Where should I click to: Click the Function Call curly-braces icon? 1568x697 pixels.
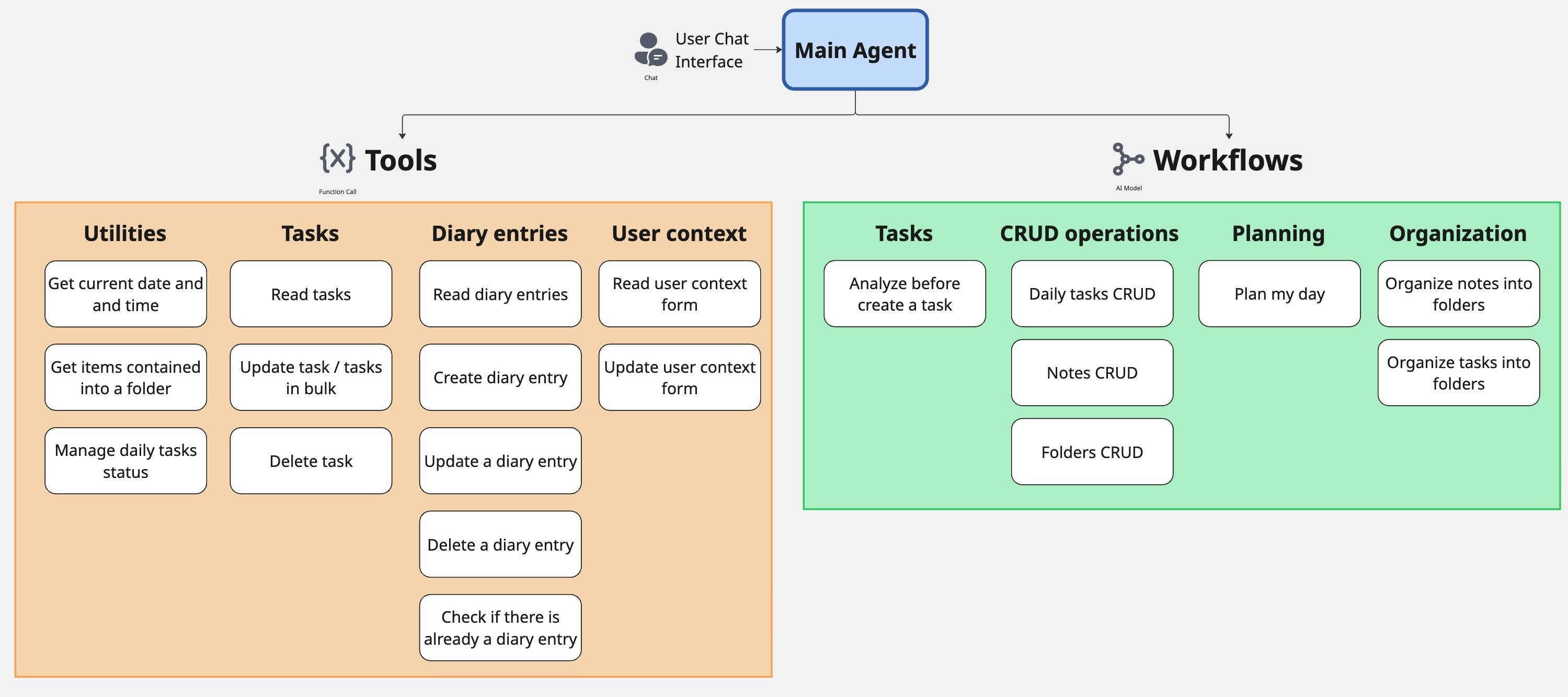(337, 159)
